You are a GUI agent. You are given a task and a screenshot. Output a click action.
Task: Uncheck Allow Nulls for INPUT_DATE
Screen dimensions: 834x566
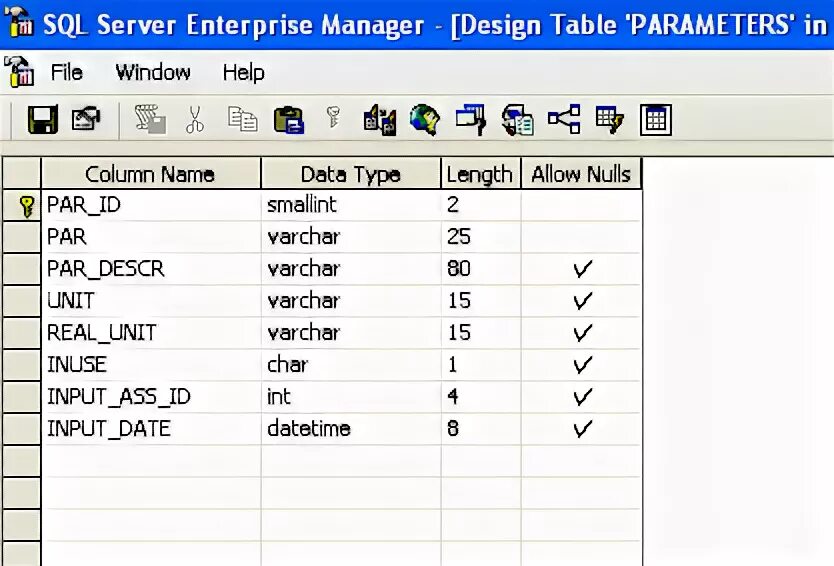[x=581, y=428]
